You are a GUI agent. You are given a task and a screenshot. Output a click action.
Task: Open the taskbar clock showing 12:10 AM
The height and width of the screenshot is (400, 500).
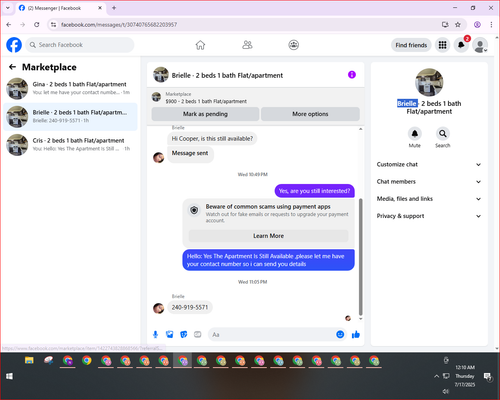tap(465, 376)
